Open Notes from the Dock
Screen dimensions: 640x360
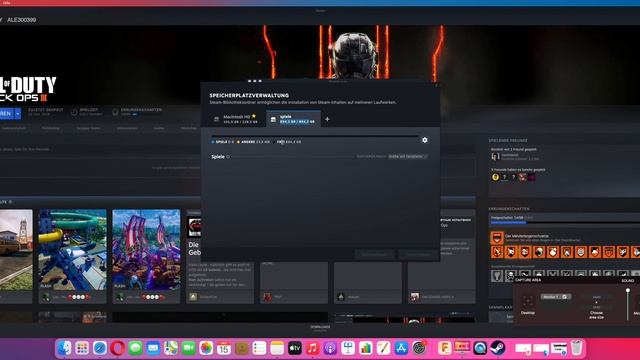point(277,348)
